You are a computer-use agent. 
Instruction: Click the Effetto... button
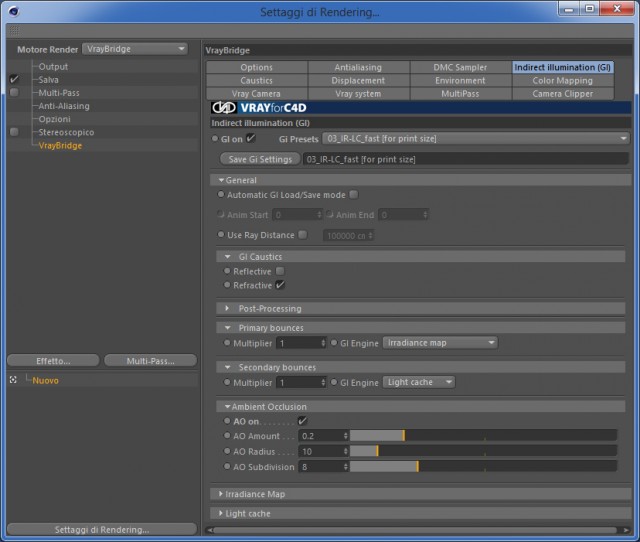pos(53,361)
